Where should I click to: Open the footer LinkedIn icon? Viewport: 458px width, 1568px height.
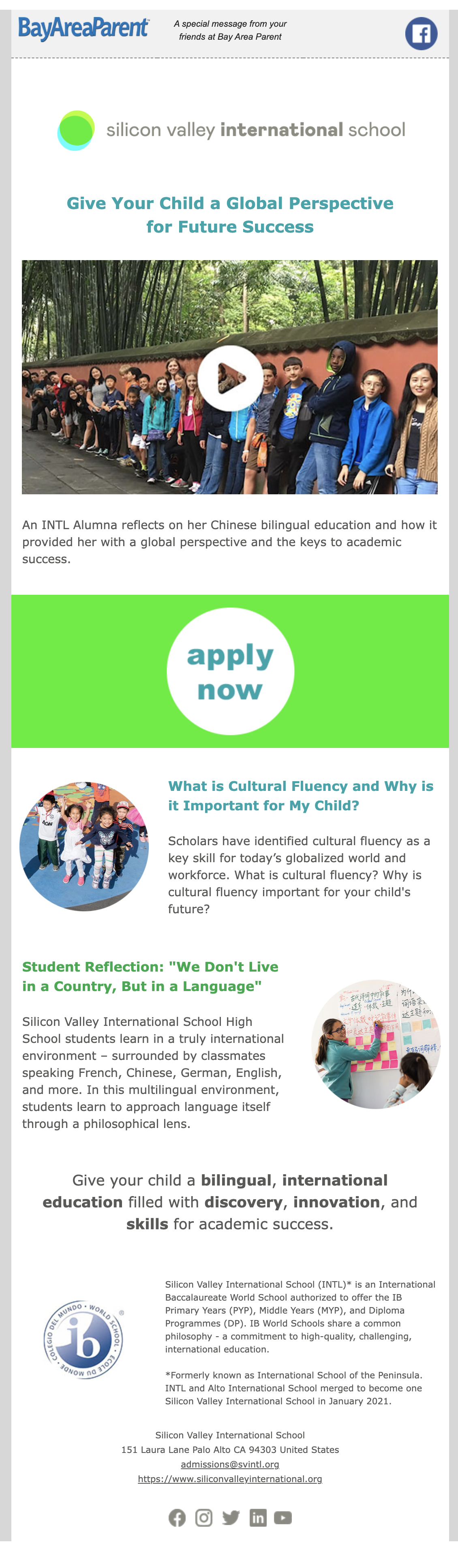pos(258,1518)
